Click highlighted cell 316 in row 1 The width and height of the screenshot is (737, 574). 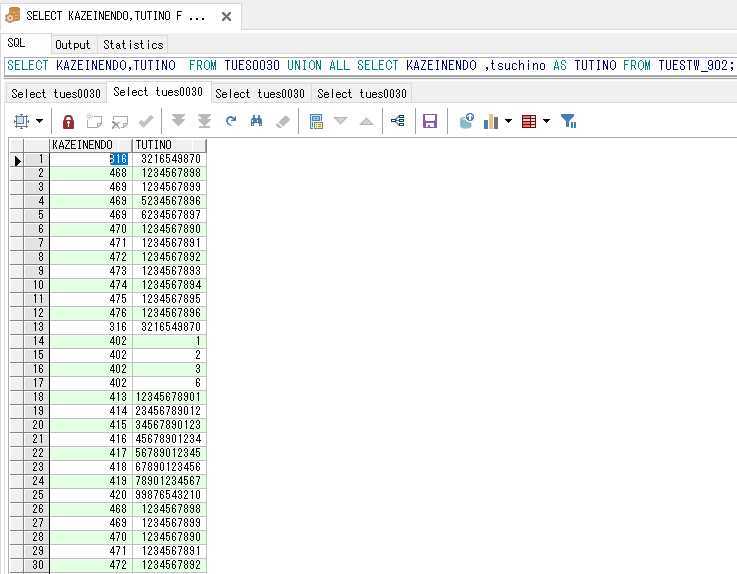point(91,159)
